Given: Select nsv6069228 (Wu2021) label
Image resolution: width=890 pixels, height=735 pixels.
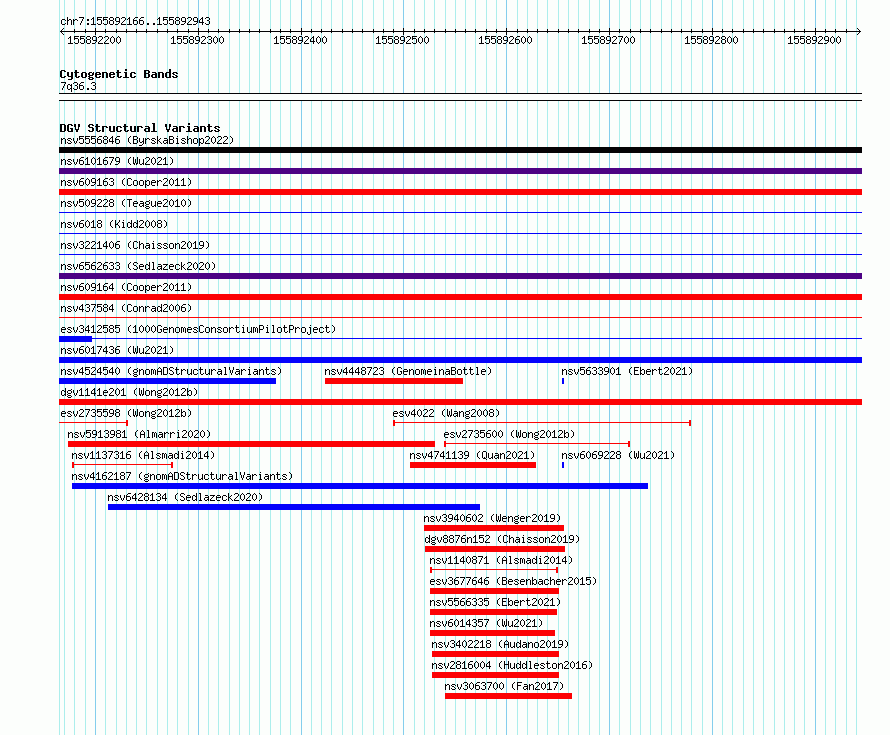Looking at the screenshot, I should (618, 455).
